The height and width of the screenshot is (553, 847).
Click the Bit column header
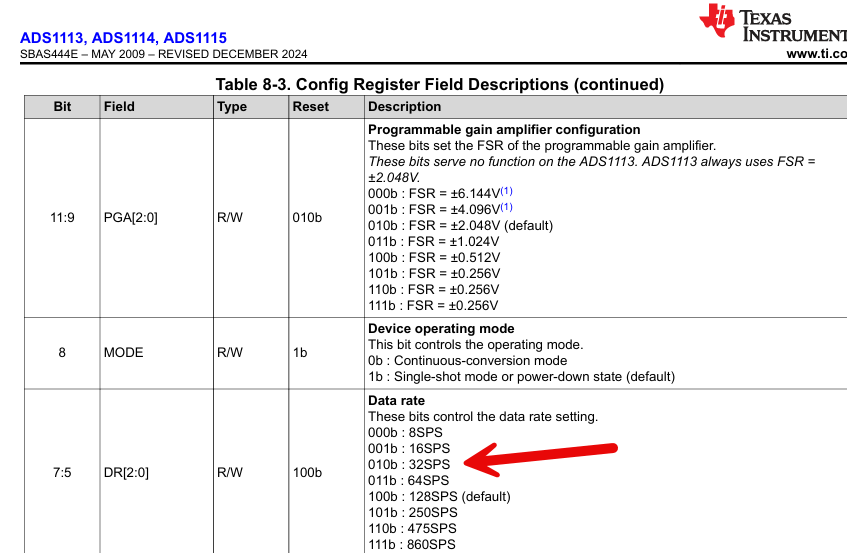[x=62, y=106]
